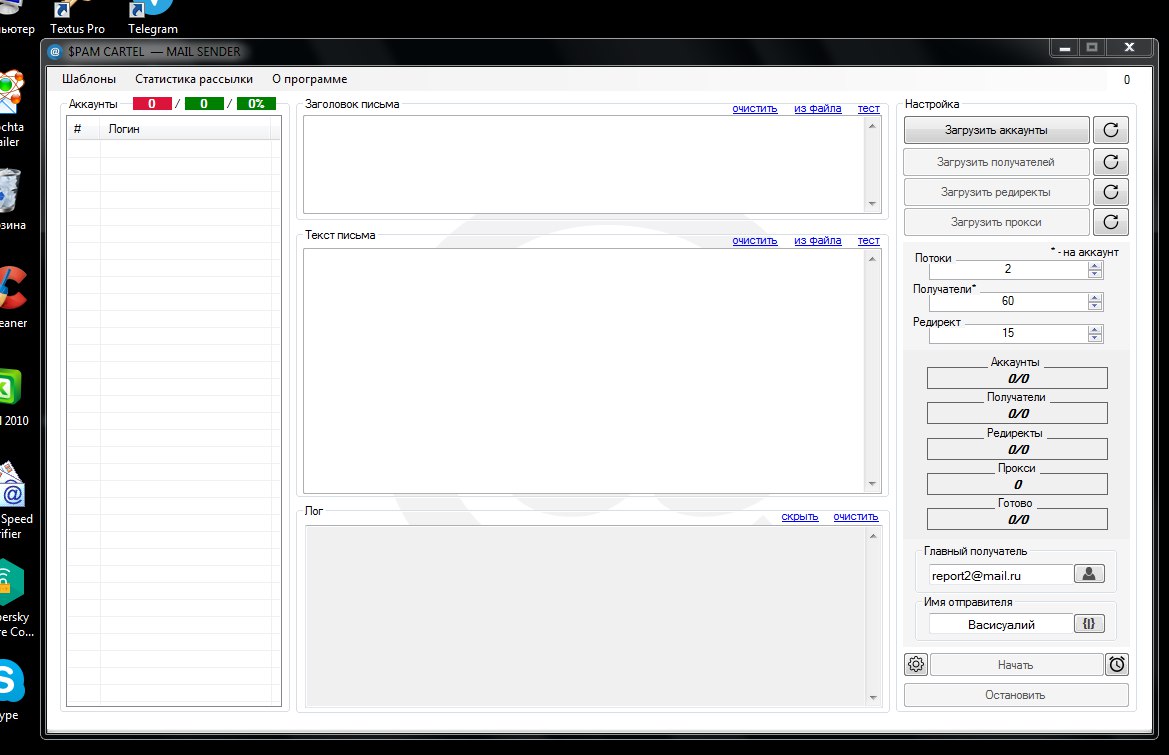Image resolution: width=1169 pixels, height=755 pixels.
Task: Open the Шаблоны menu
Action: (x=89, y=79)
